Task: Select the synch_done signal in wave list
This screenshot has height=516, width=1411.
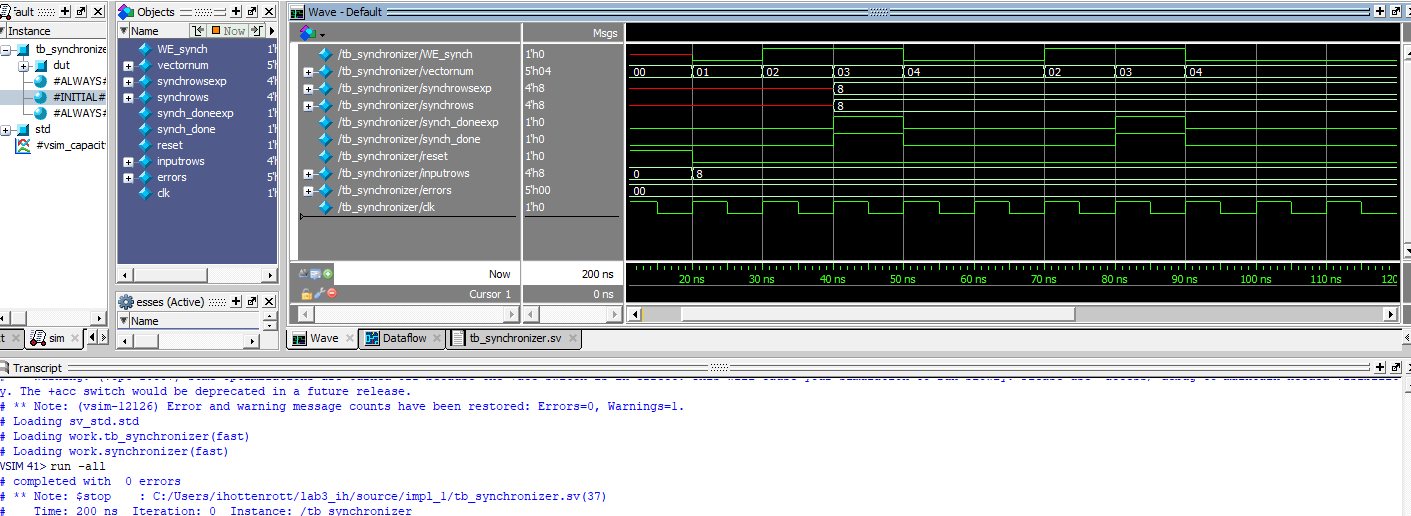Action: [x=408, y=139]
